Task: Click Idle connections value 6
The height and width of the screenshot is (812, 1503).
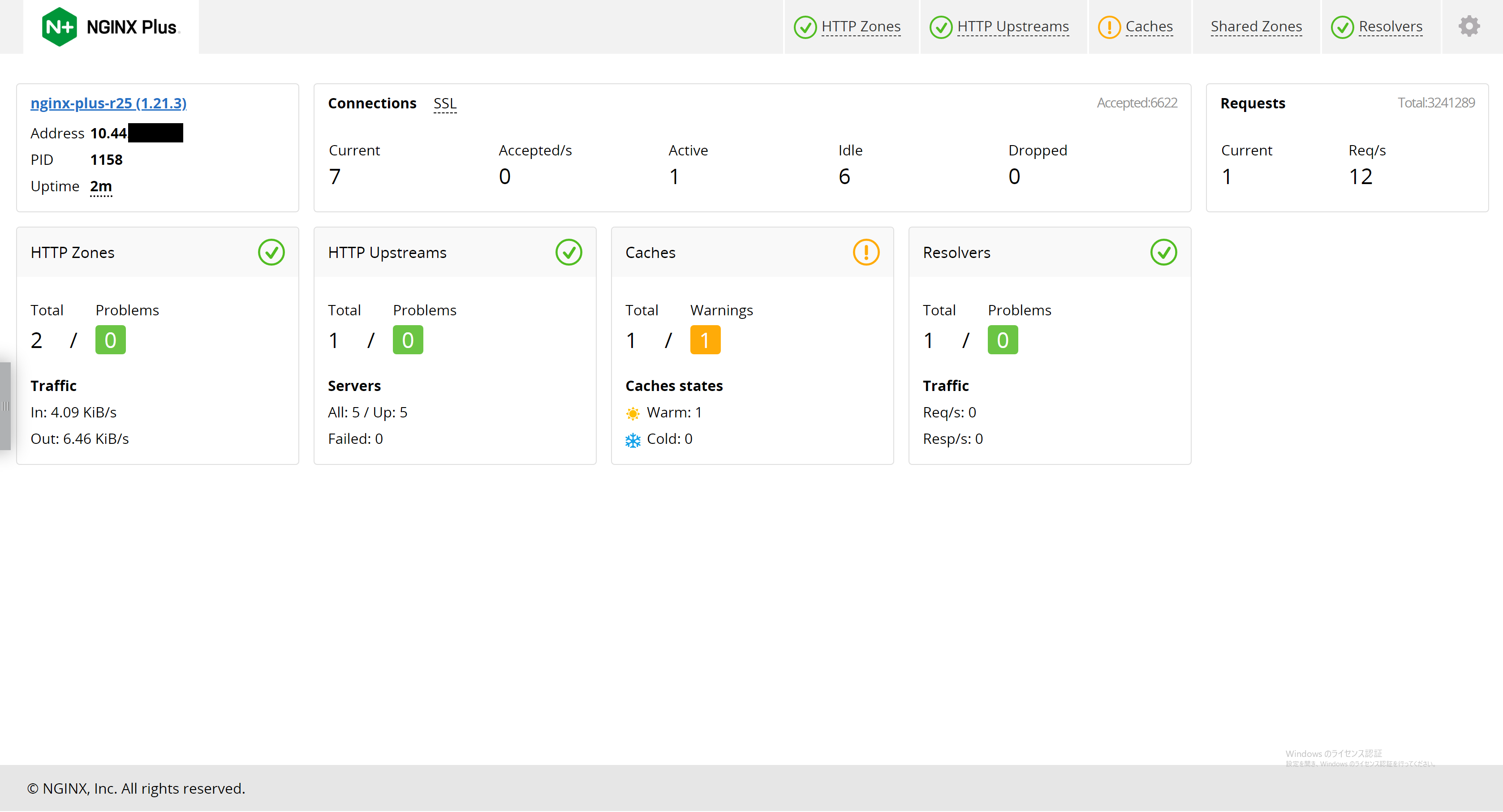Action: 844,177
